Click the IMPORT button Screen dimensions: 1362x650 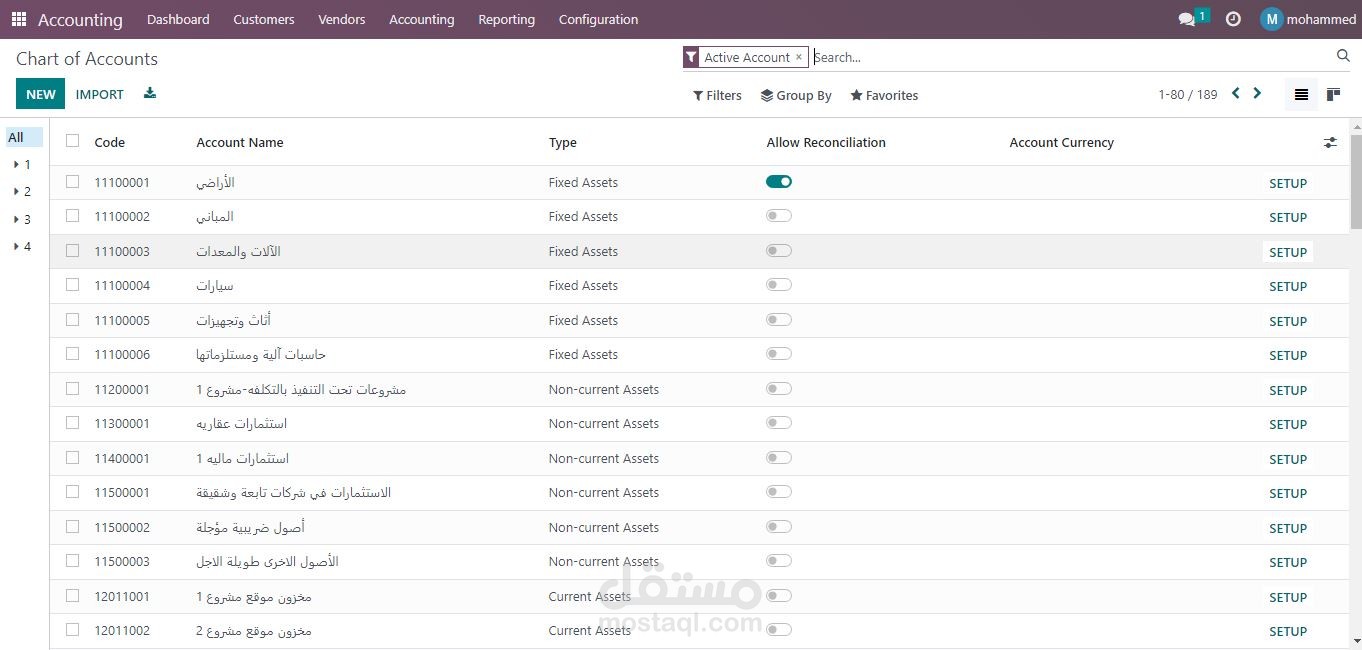click(100, 94)
